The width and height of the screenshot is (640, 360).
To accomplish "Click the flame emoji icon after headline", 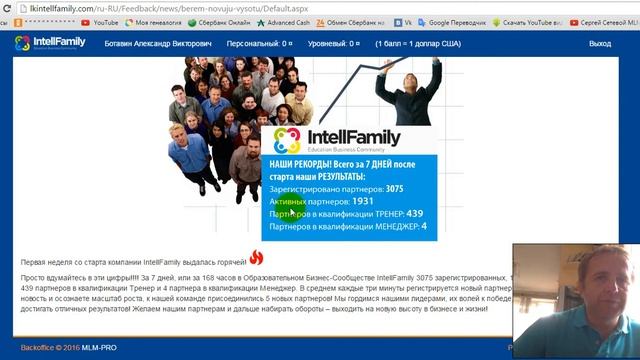I will coord(256,258).
